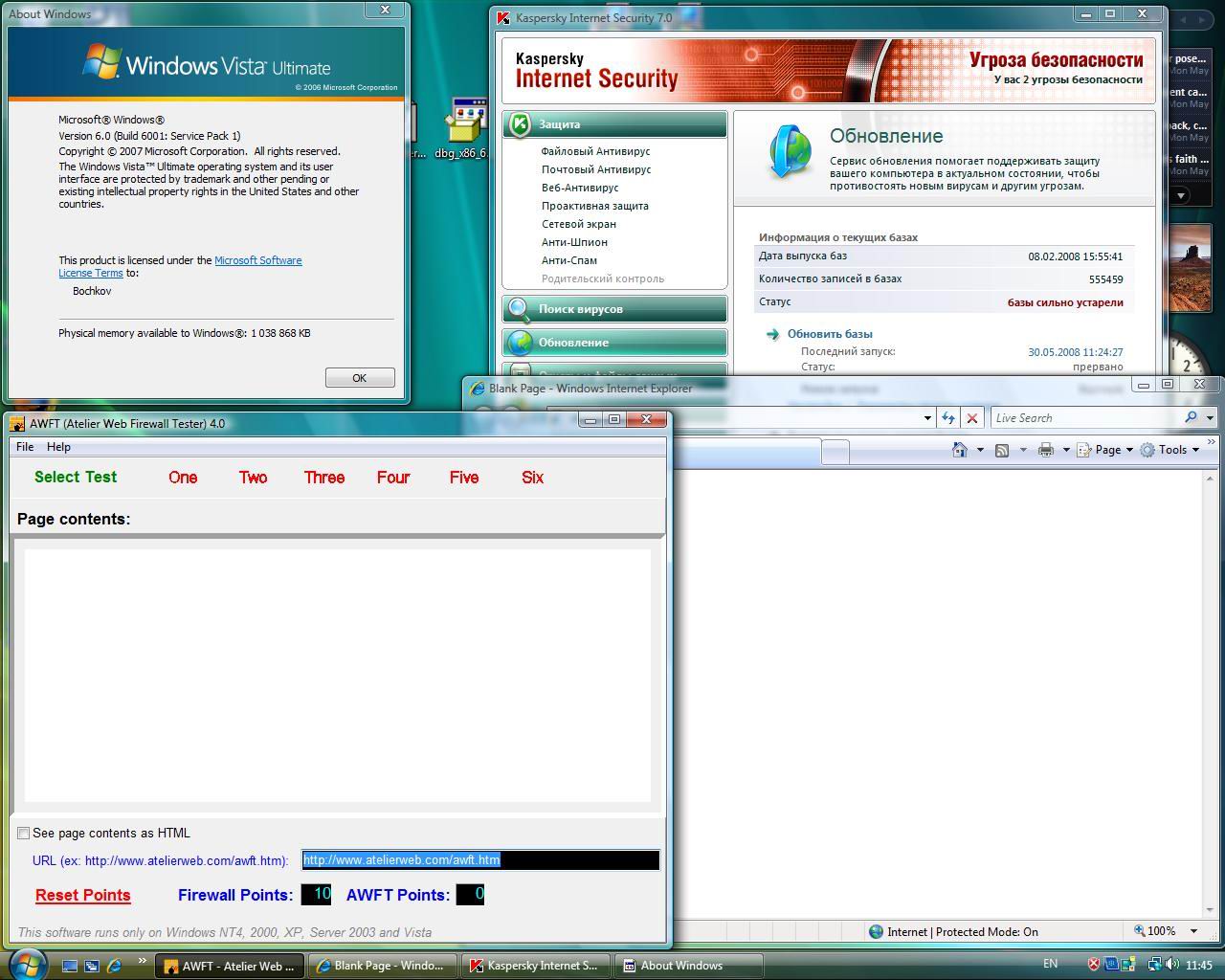This screenshot has height=980, width=1225.
Task: Expand the feeds gadget down arrow
Action: [1181, 195]
